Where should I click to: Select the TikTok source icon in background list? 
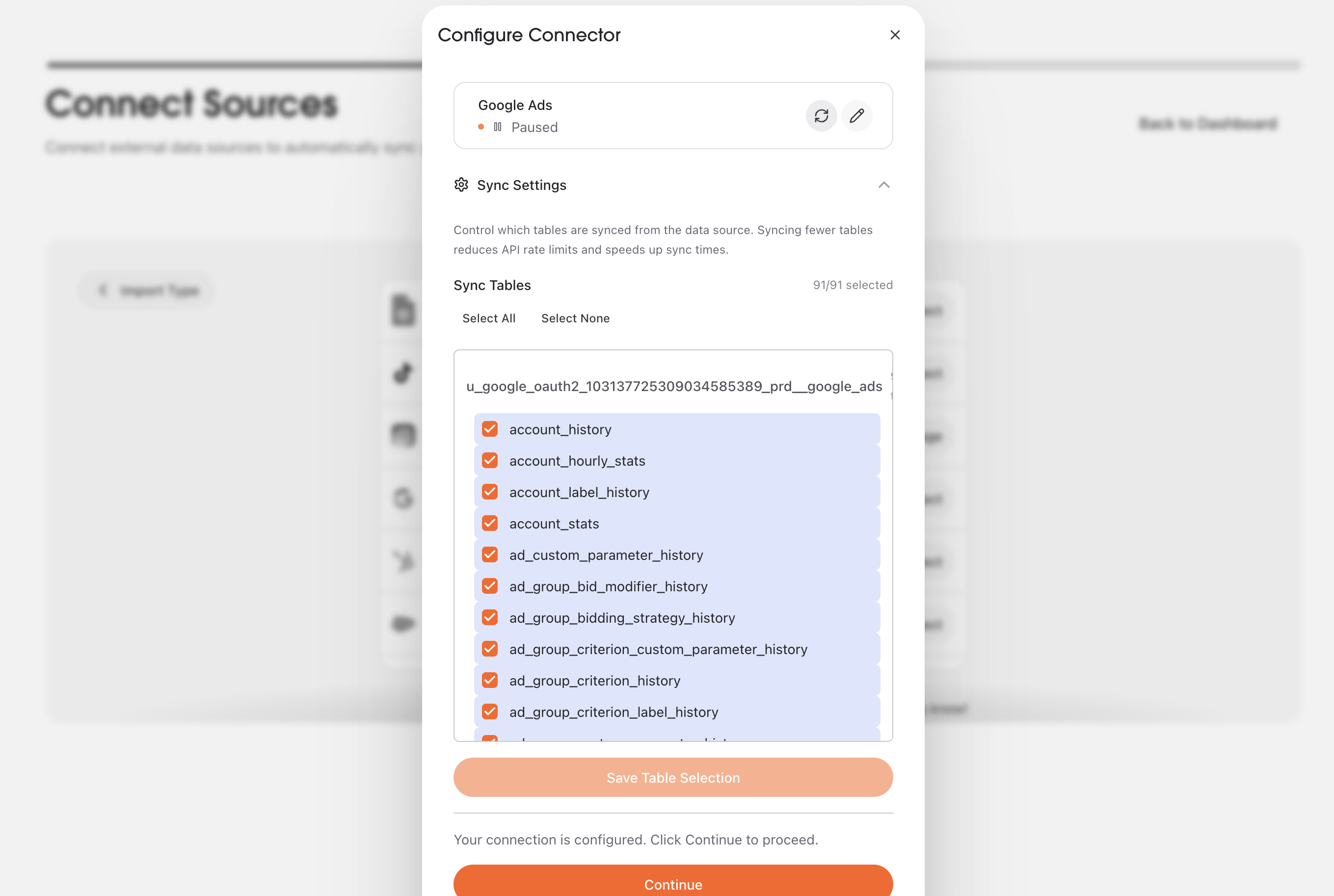point(402,373)
